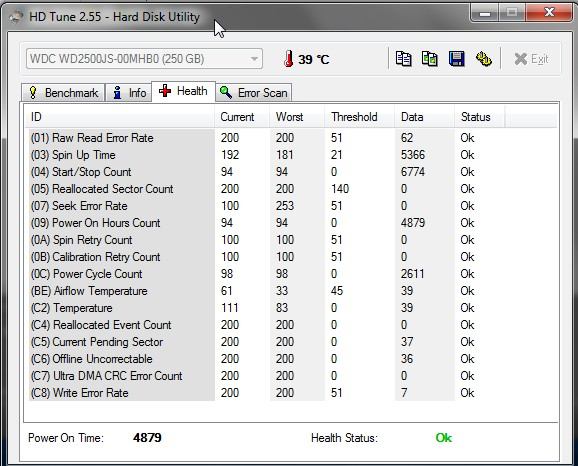
Task: Click the current value 192
Action: pos(230,155)
